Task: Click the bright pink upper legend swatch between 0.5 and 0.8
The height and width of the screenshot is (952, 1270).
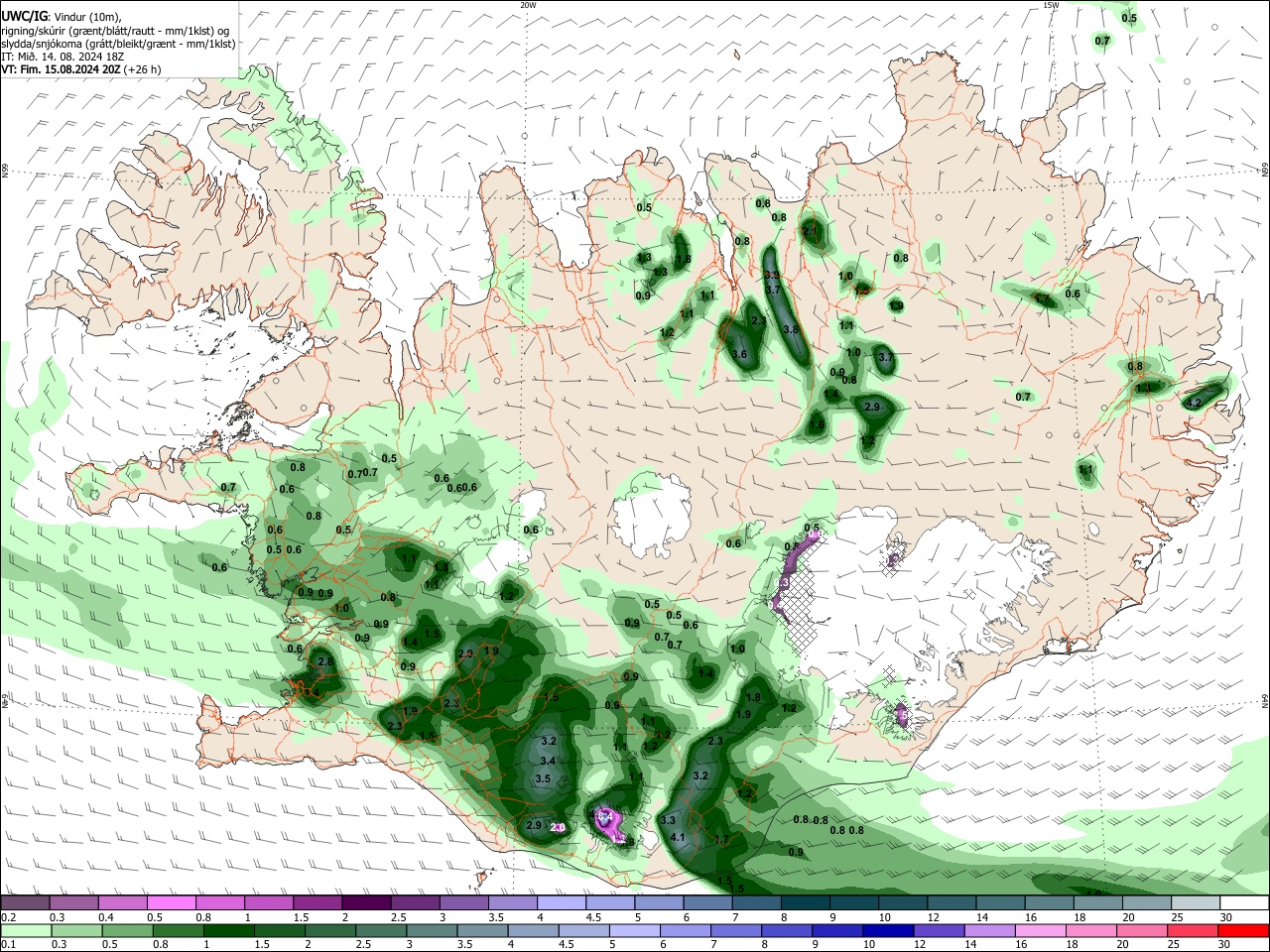Action: coord(171,902)
